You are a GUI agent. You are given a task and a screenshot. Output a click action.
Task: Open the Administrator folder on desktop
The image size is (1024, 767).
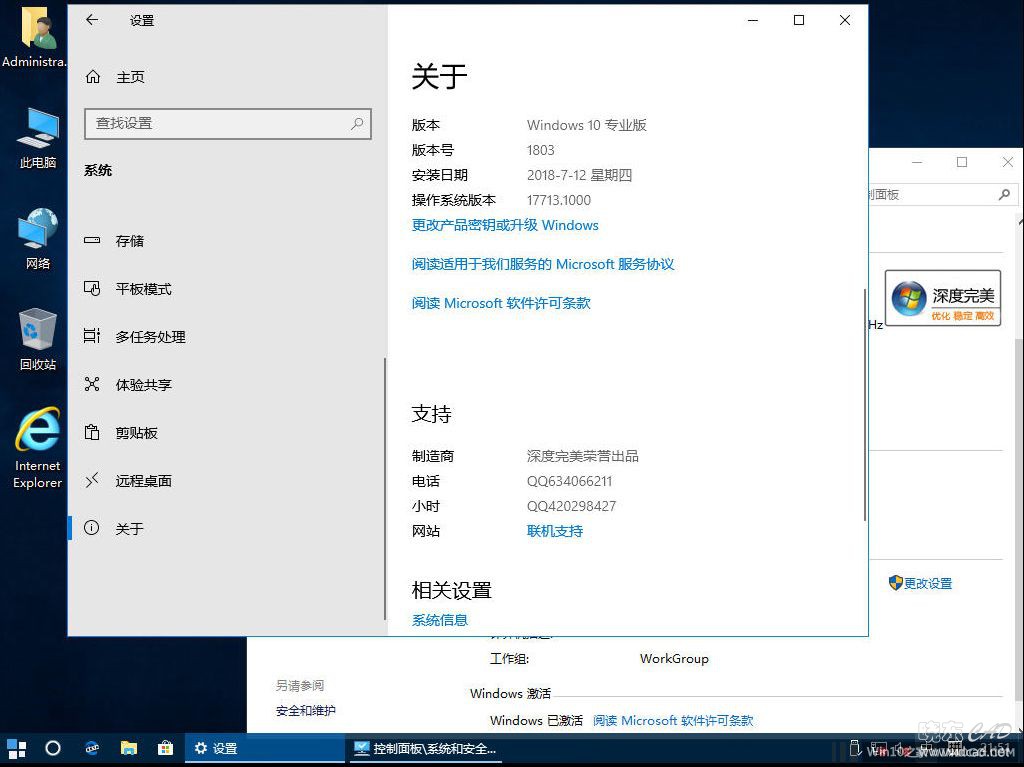click(x=35, y=36)
